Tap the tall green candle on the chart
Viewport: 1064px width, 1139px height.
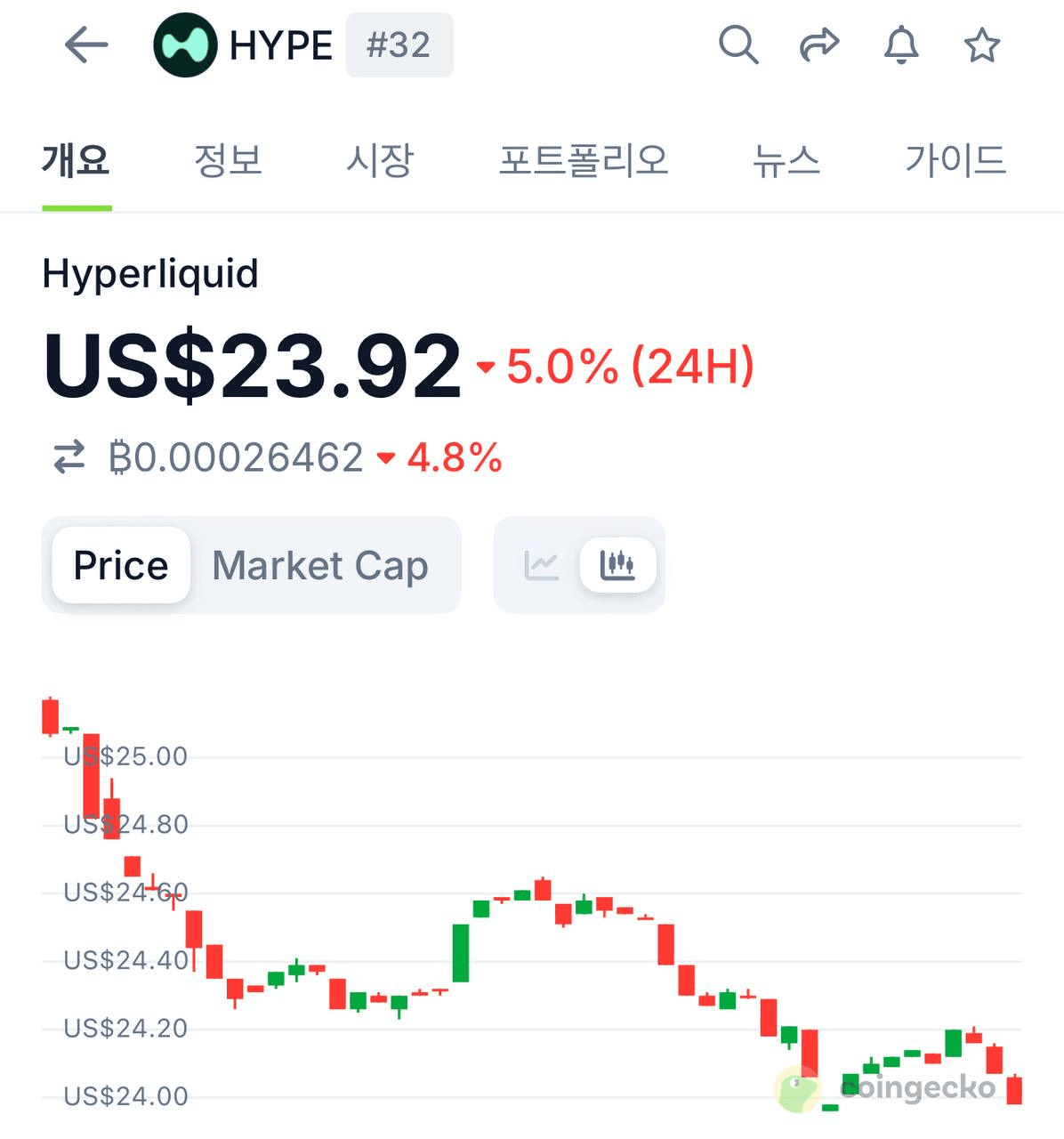point(461,953)
